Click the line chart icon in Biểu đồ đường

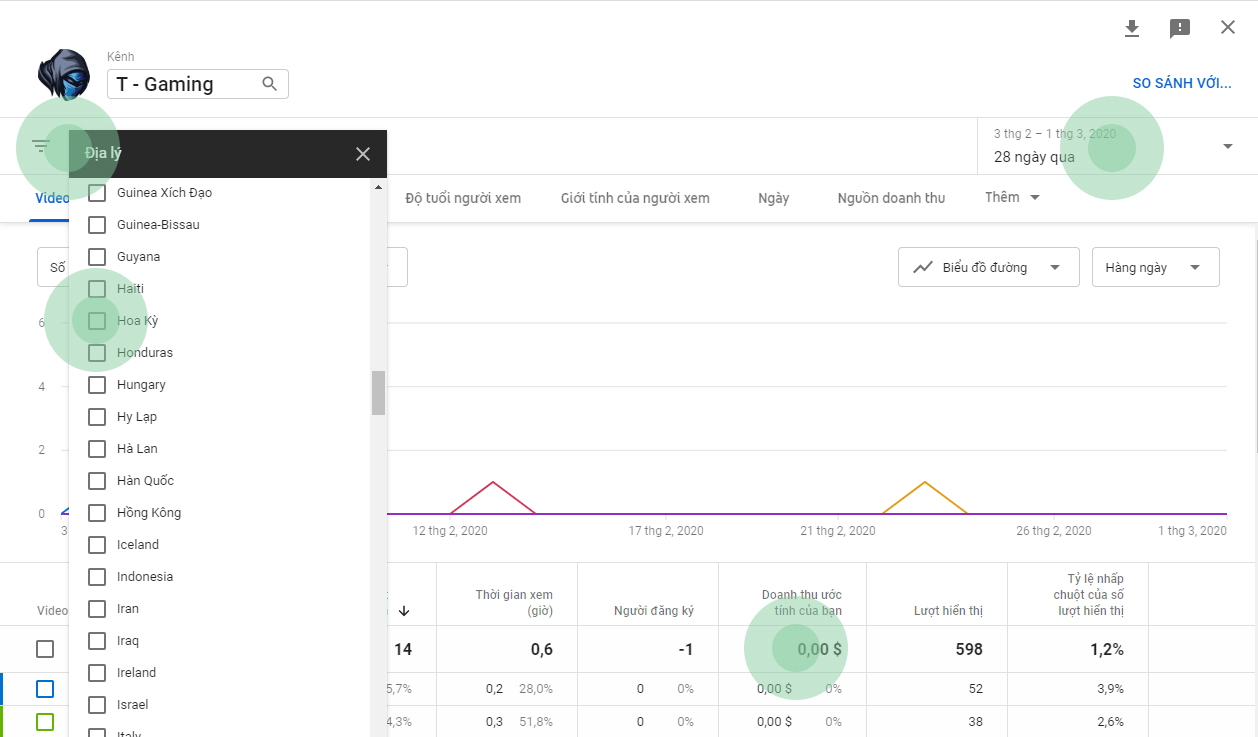point(923,267)
